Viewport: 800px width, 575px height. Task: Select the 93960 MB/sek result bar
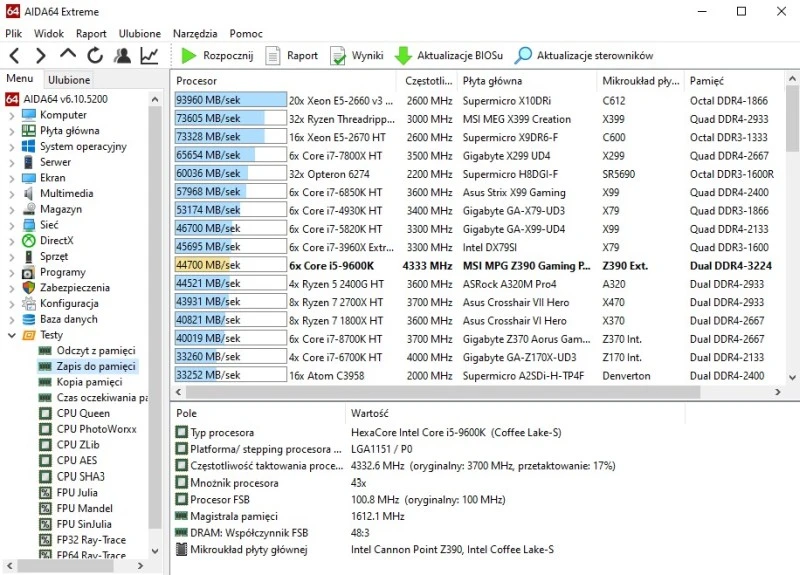coord(230,100)
